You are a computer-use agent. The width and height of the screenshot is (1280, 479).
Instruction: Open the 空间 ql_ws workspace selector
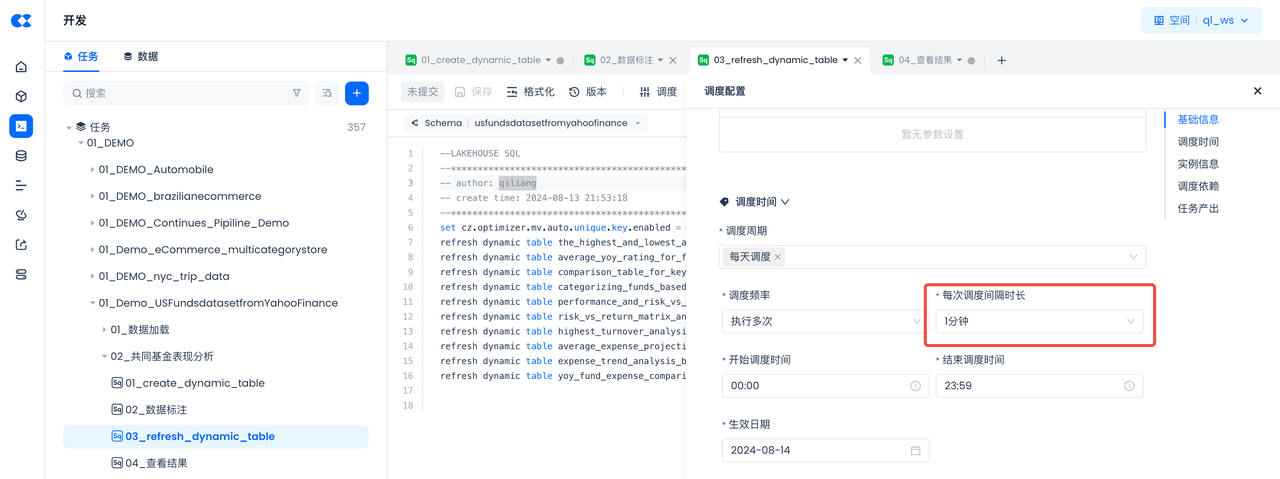click(x=1201, y=20)
